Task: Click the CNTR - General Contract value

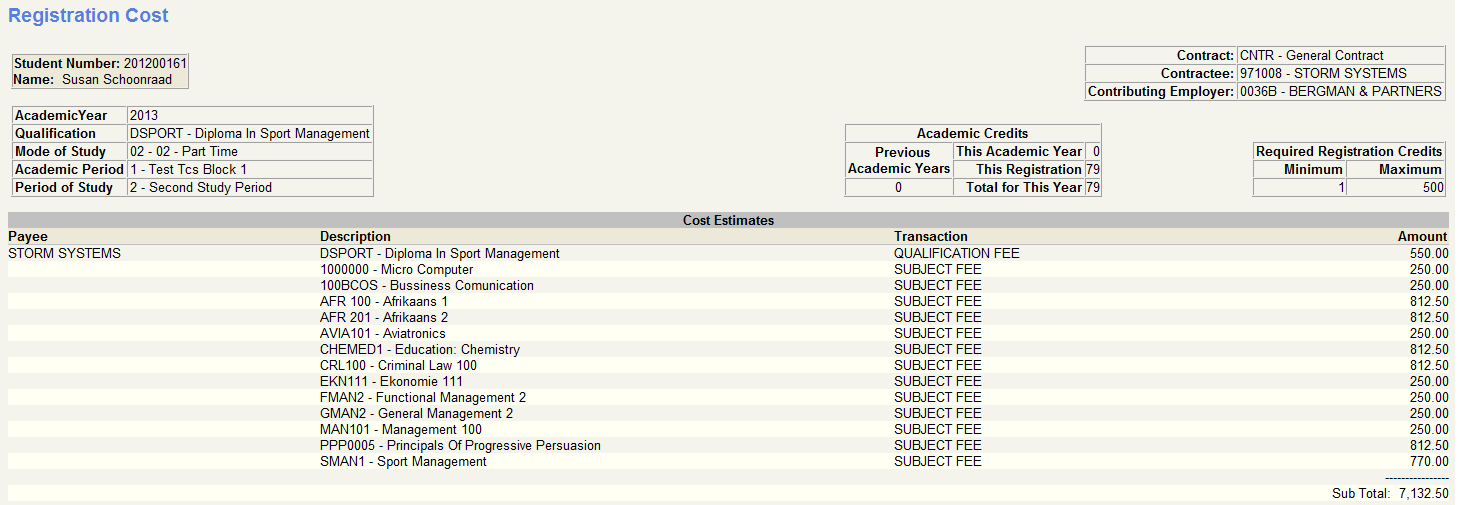Action: (x=1311, y=56)
